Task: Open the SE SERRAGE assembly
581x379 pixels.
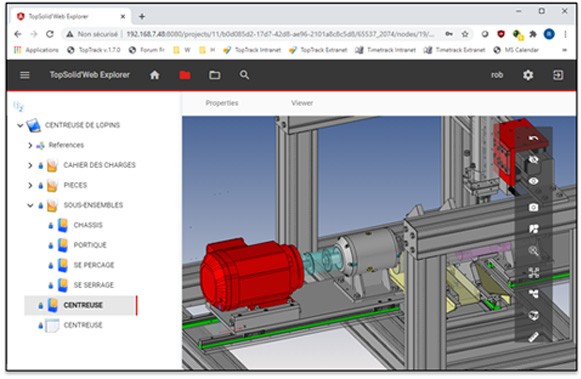Action: 93,285
